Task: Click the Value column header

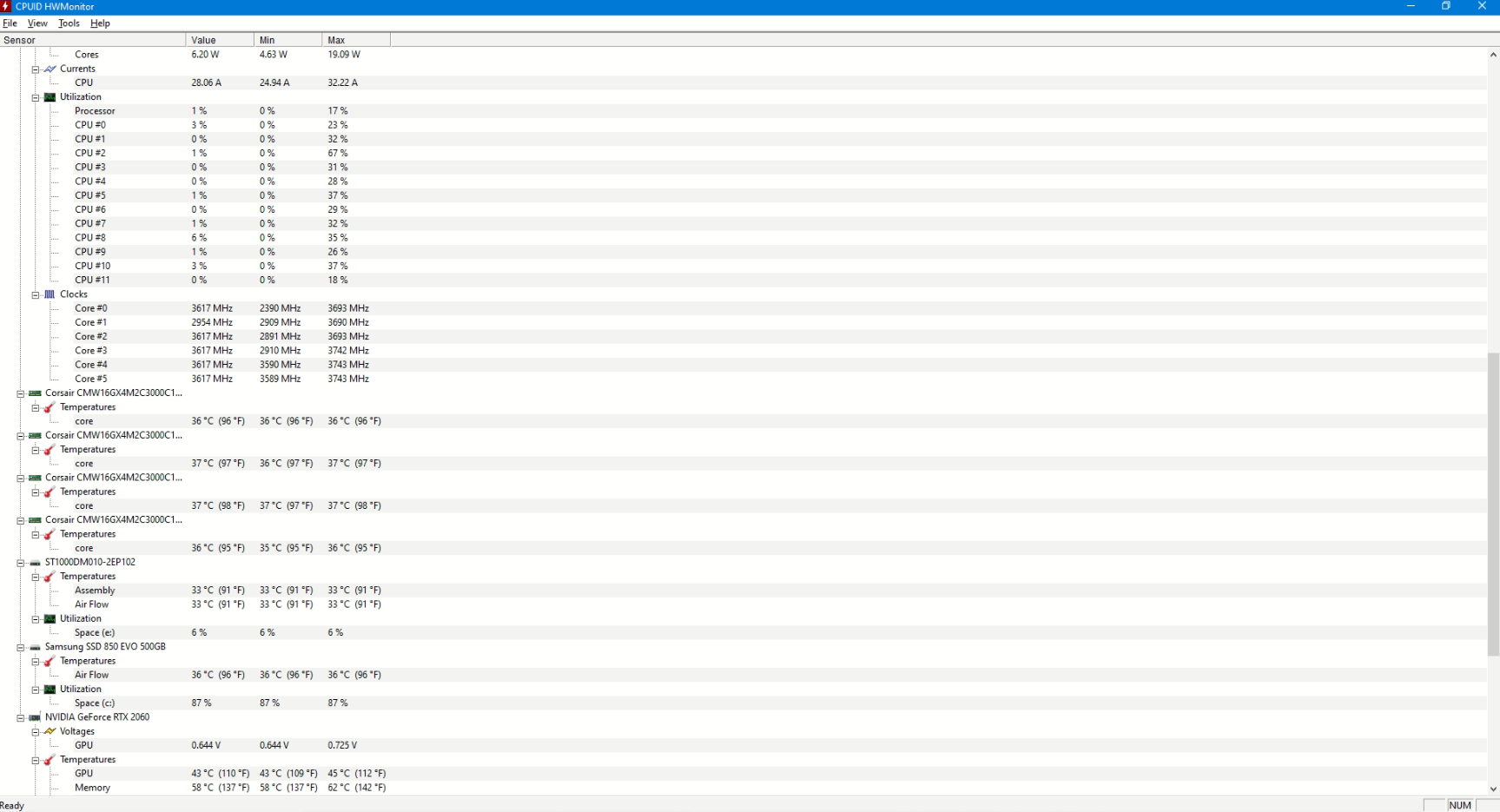Action: click(x=221, y=40)
